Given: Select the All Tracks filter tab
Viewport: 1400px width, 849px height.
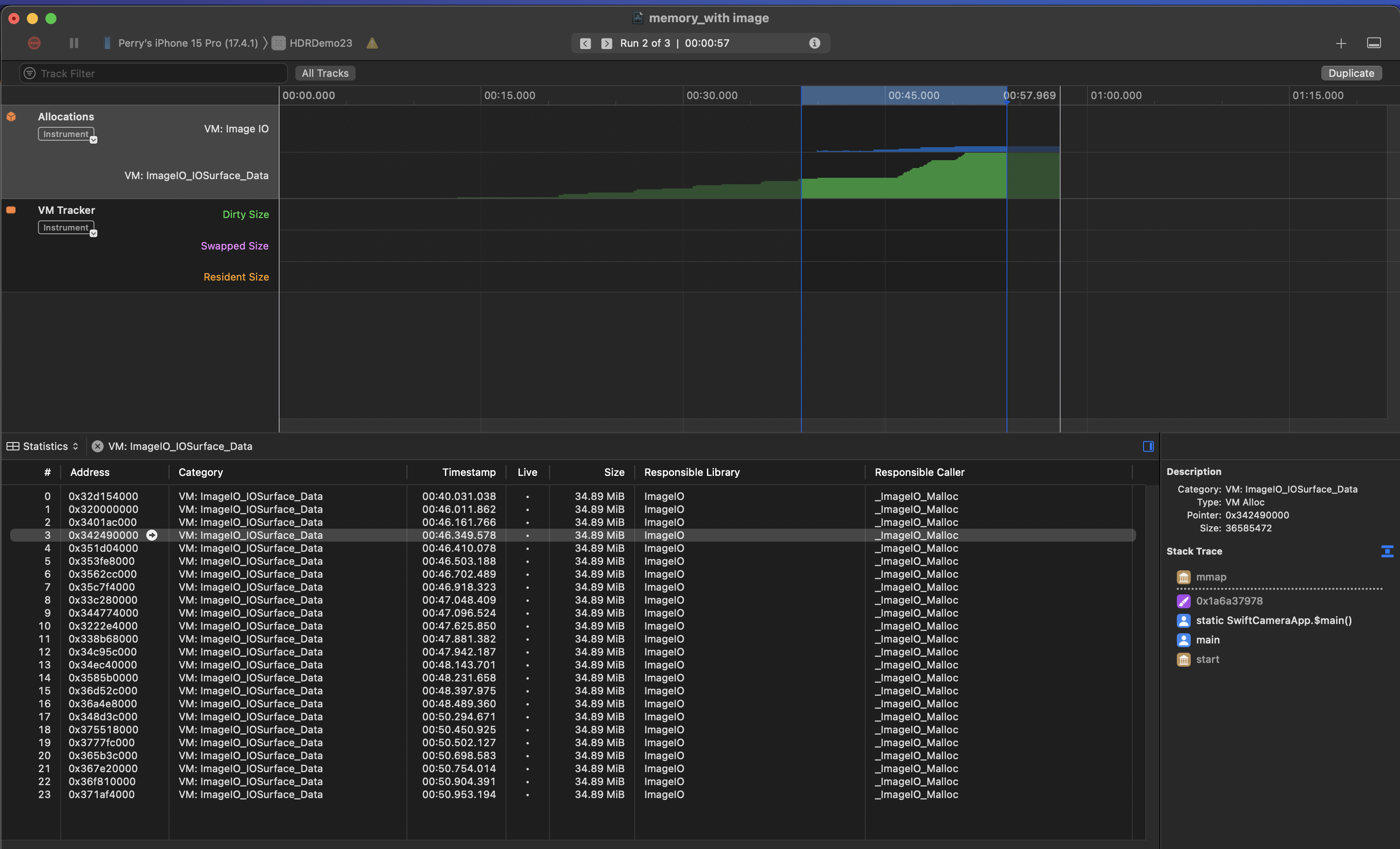Looking at the screenshot, I should coord(325,73).
